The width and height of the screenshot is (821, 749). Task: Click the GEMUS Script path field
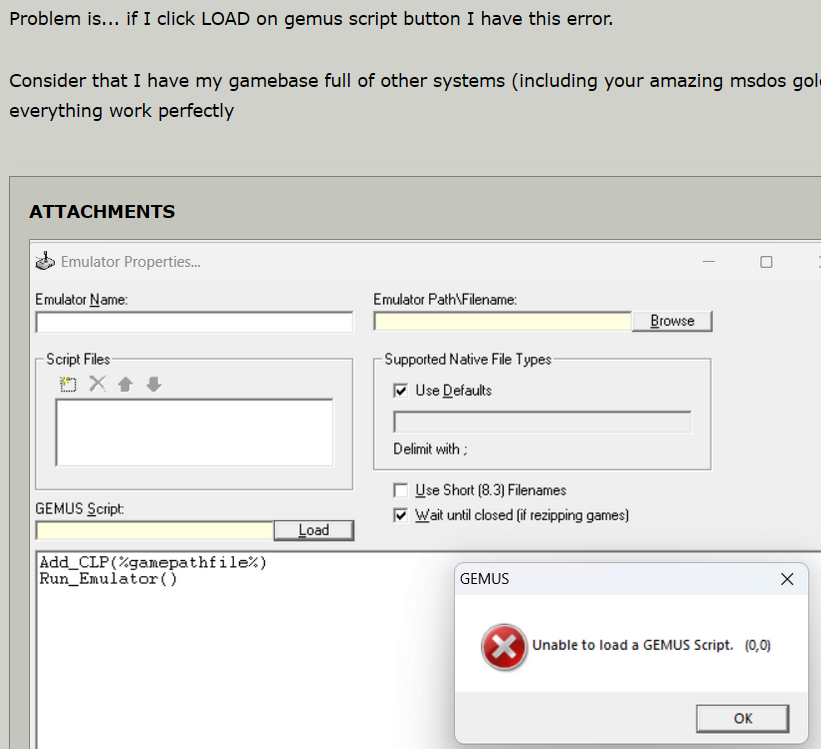click(x=155, y=530)
